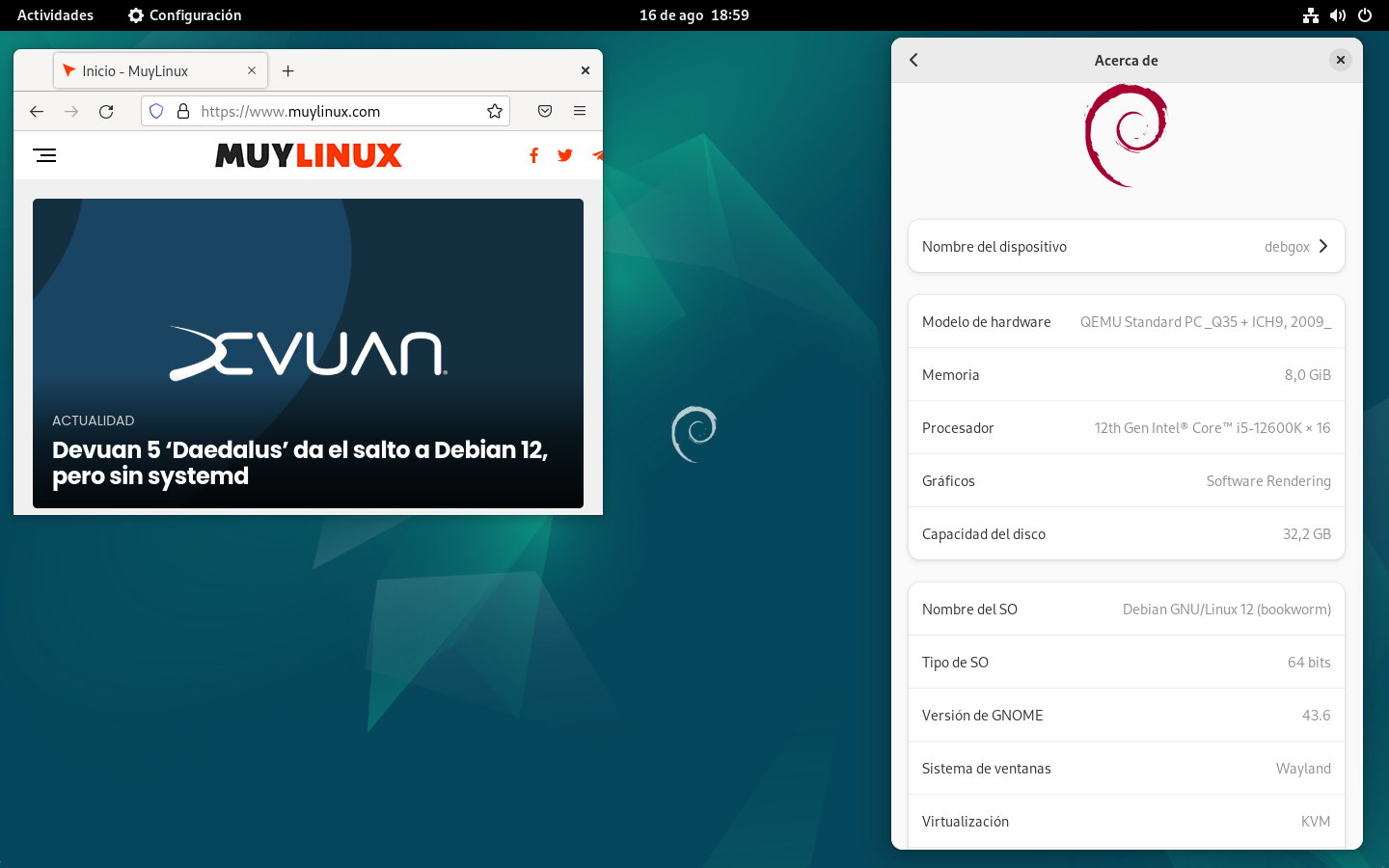Click the MuyLinux logo
The height and width of the screenshot is (868, 1389).
coord(308,155)
